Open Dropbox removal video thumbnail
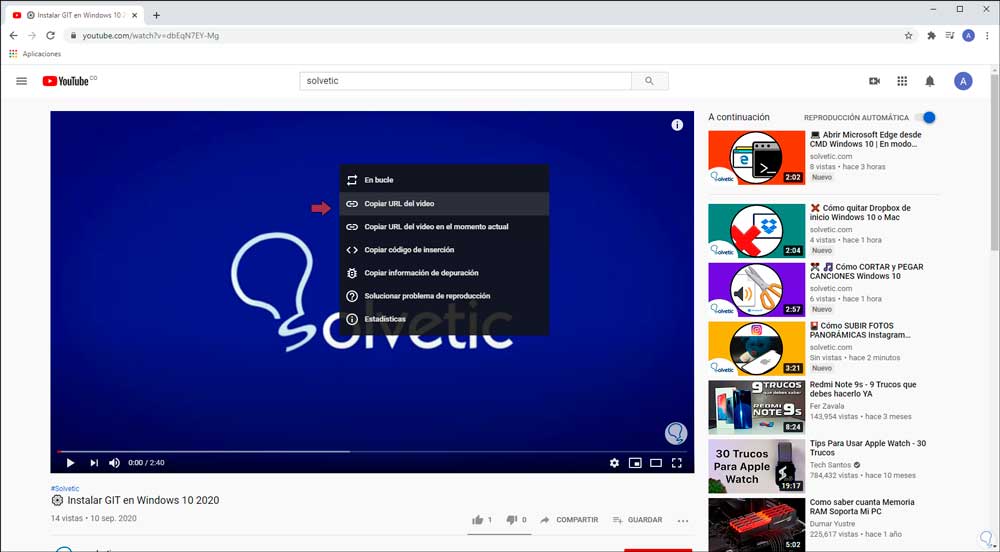Viewport: 1000px width, 552px height. pyautogui.click(x=756, y=231)
